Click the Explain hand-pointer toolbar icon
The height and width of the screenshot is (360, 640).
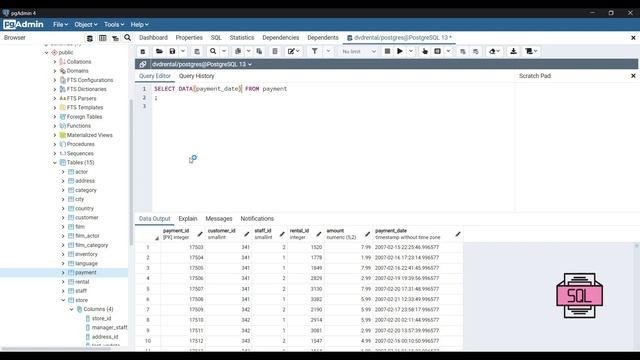425,51
